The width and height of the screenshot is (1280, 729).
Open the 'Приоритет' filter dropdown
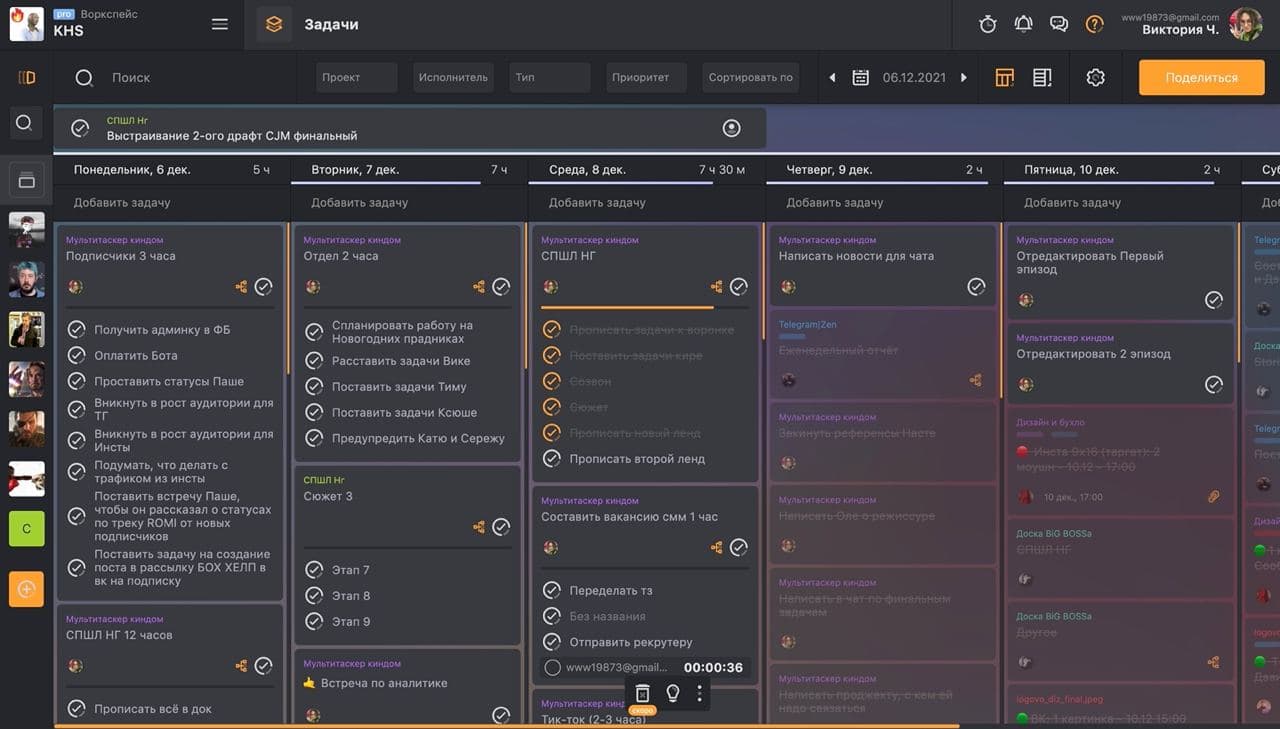(x=645, y=77)
